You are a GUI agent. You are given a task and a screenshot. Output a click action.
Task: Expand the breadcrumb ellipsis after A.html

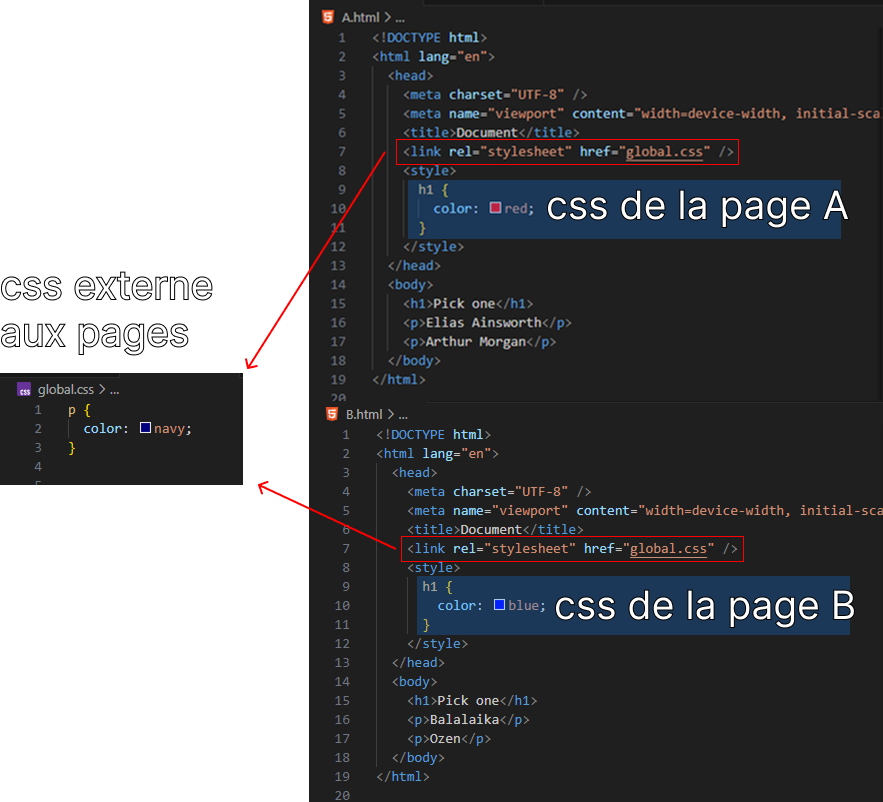click(400, 17)
